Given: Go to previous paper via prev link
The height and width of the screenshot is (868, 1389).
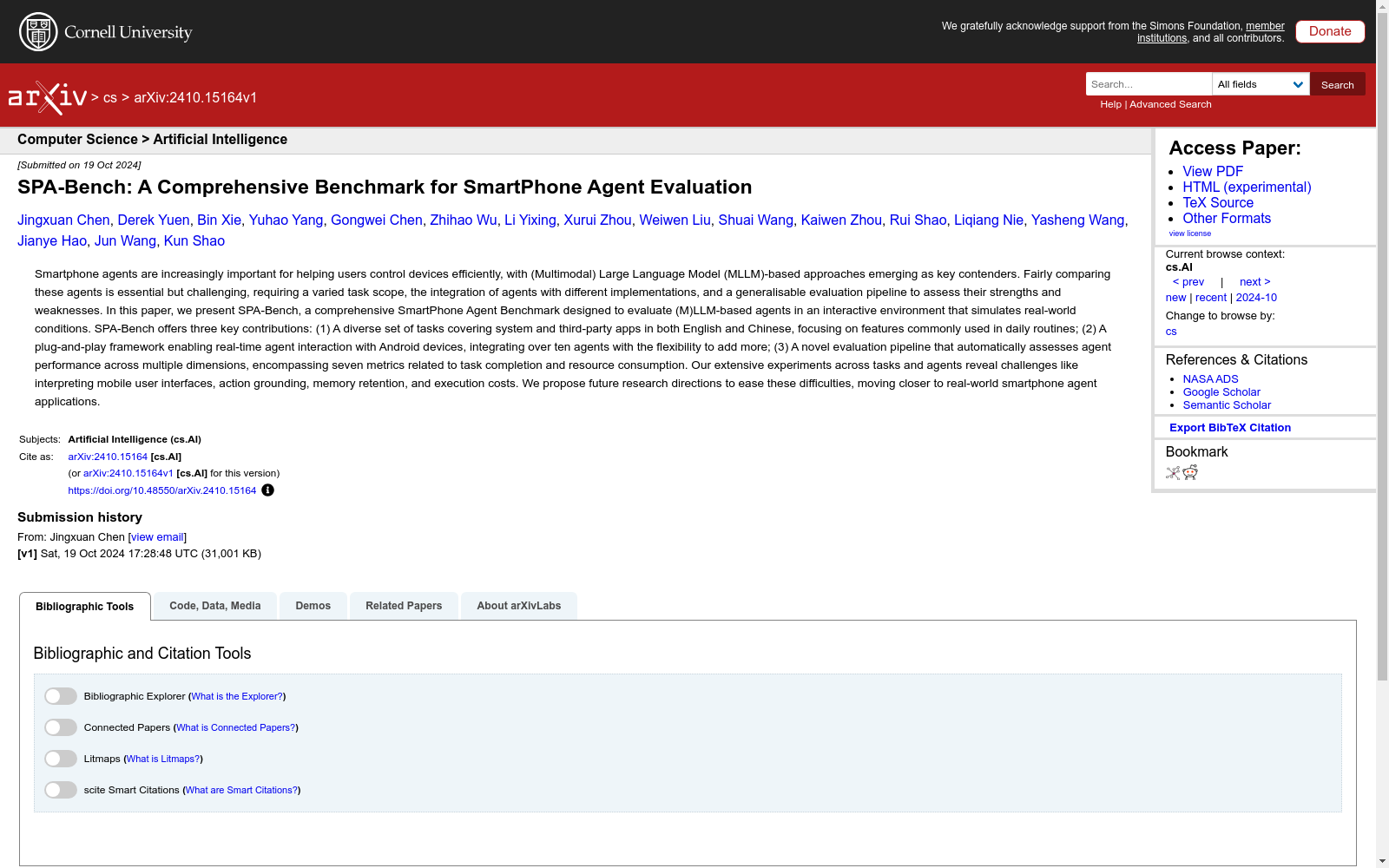Looking at the screenshot, I should click(1188, 282).
